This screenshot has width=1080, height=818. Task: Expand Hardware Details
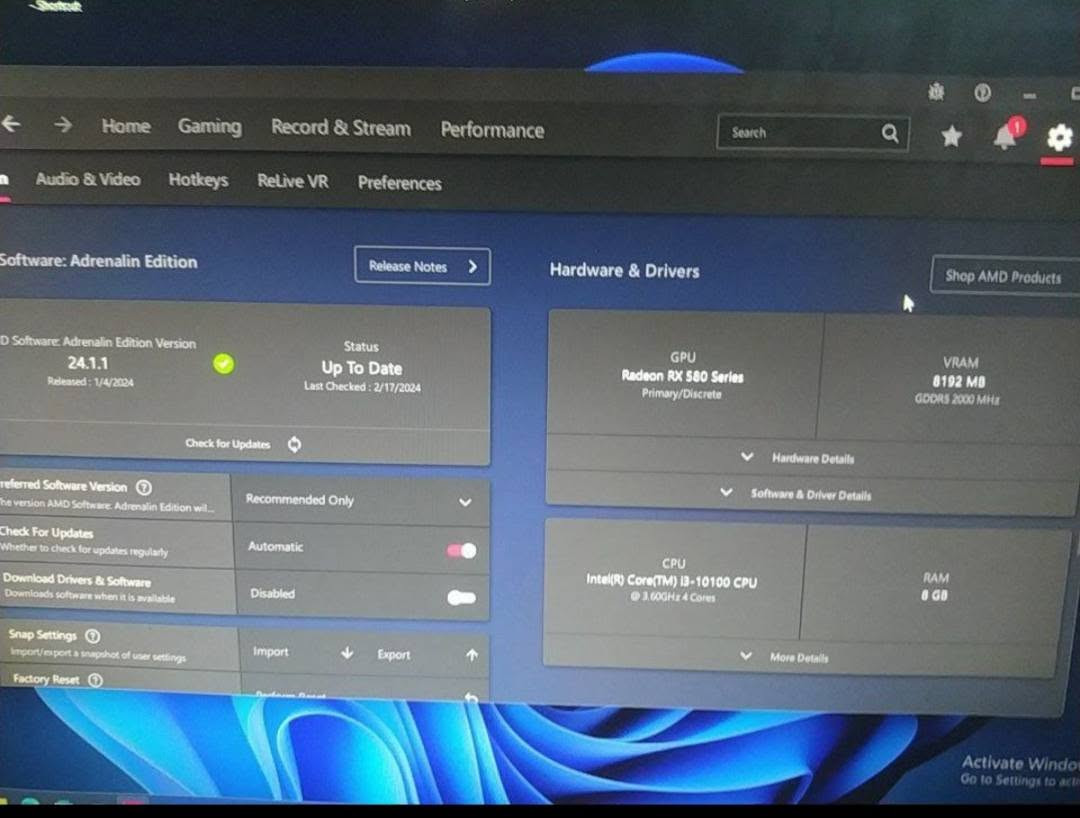799,458
